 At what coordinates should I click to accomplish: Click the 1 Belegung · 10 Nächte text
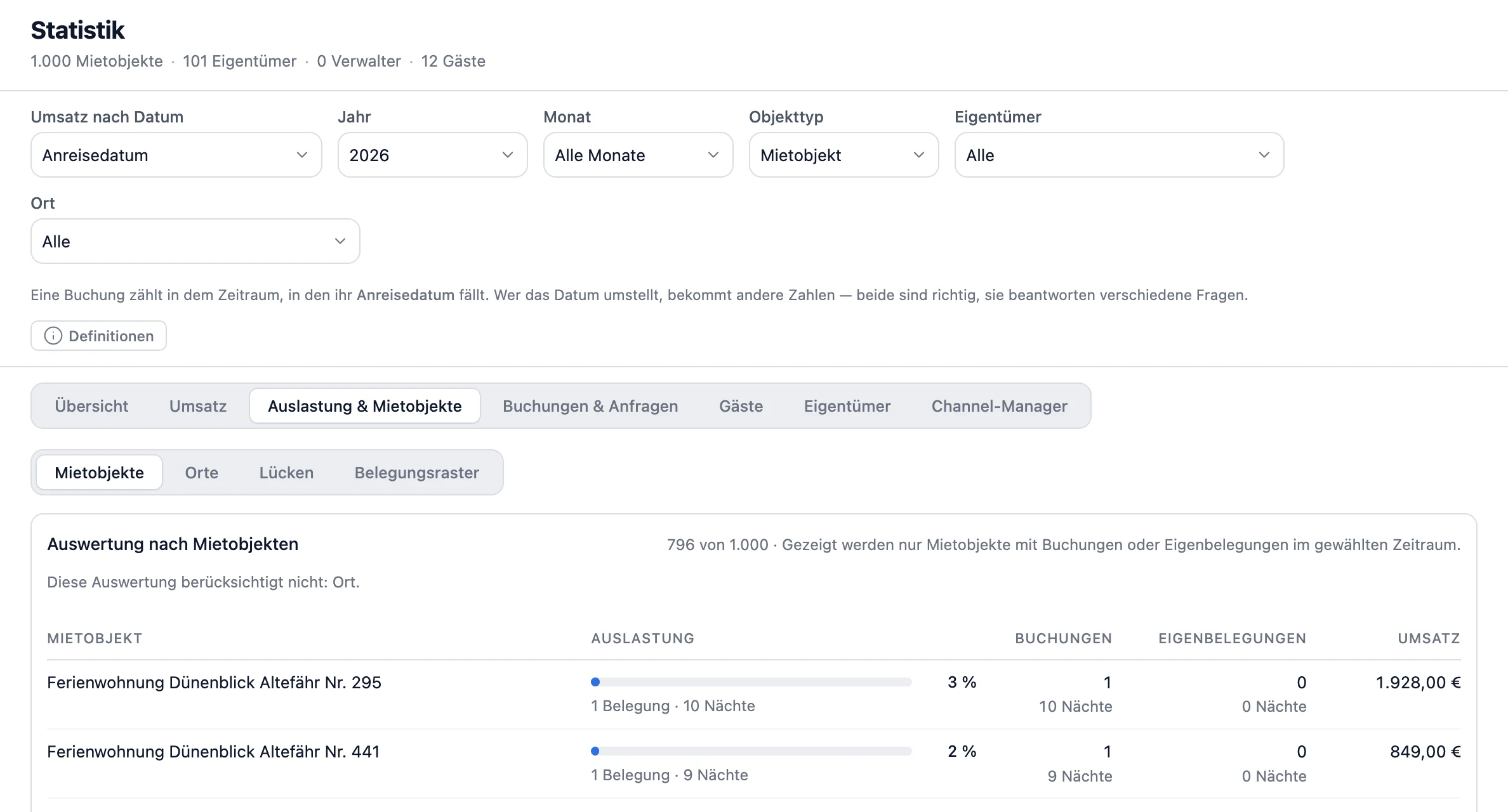coord(673,706)
